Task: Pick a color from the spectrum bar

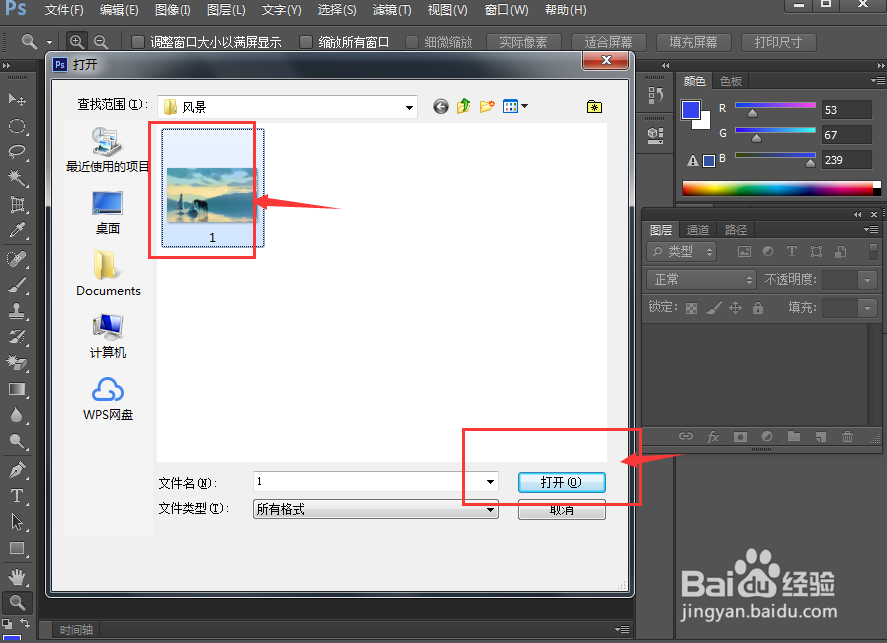Action: click(x=780, y=186)
